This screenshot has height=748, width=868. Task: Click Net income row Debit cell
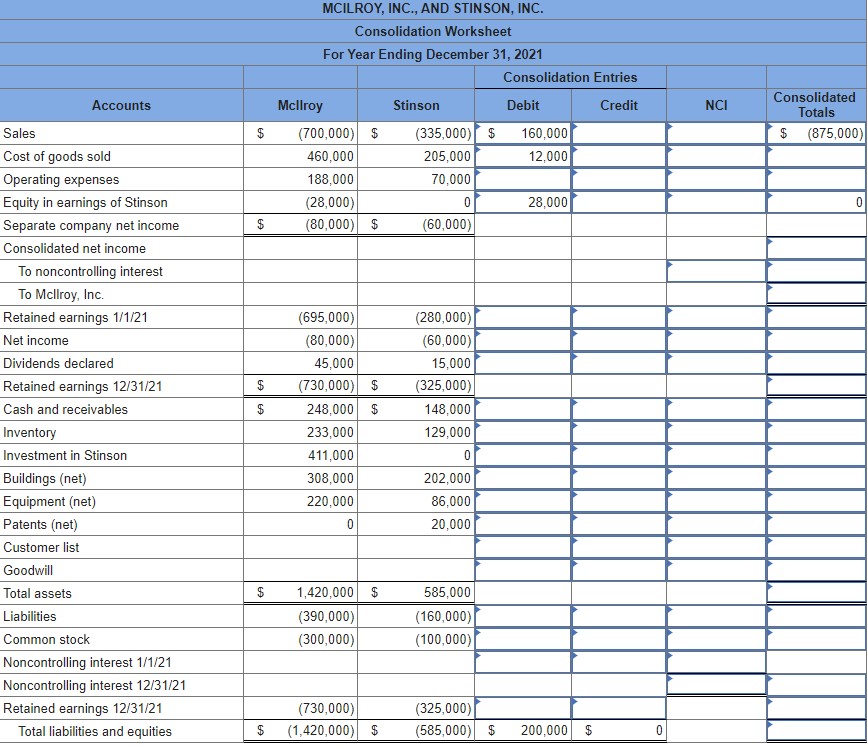coord(523,341)
